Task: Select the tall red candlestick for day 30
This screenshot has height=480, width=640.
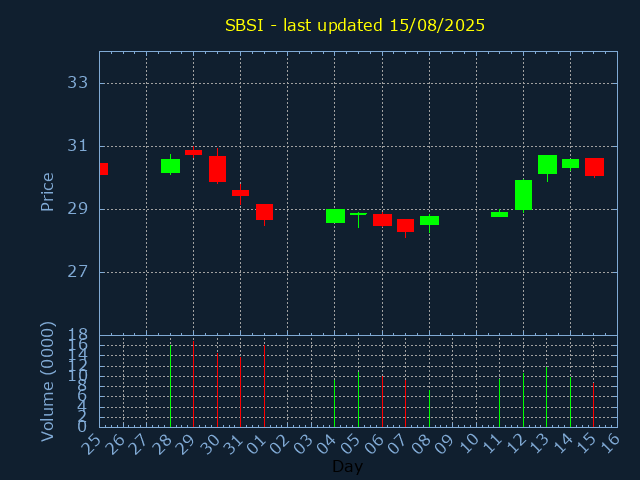Action: pyautogui.click(x=218, y=169)
